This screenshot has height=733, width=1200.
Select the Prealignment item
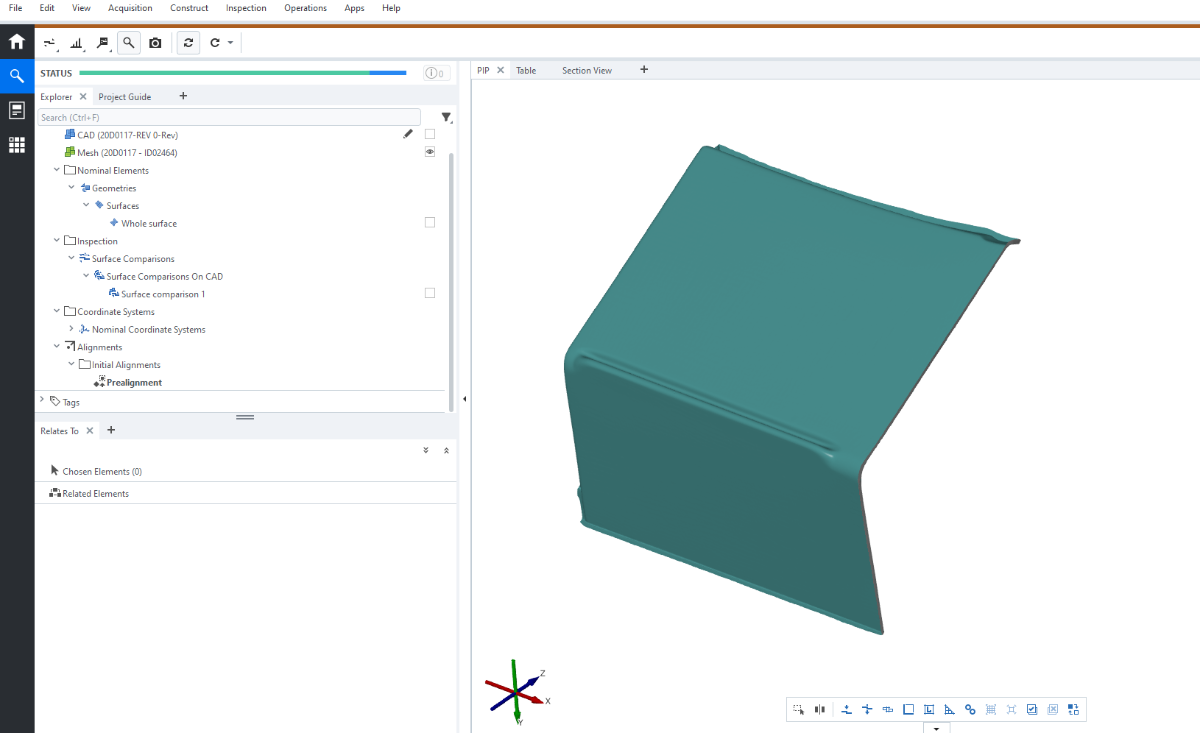tap(134, 383)
